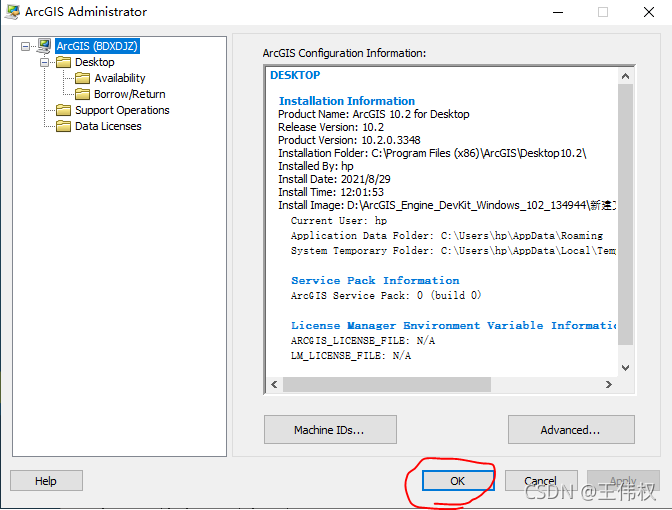
Task: Click the Borrow/Return folder icon
Action: 82,94
